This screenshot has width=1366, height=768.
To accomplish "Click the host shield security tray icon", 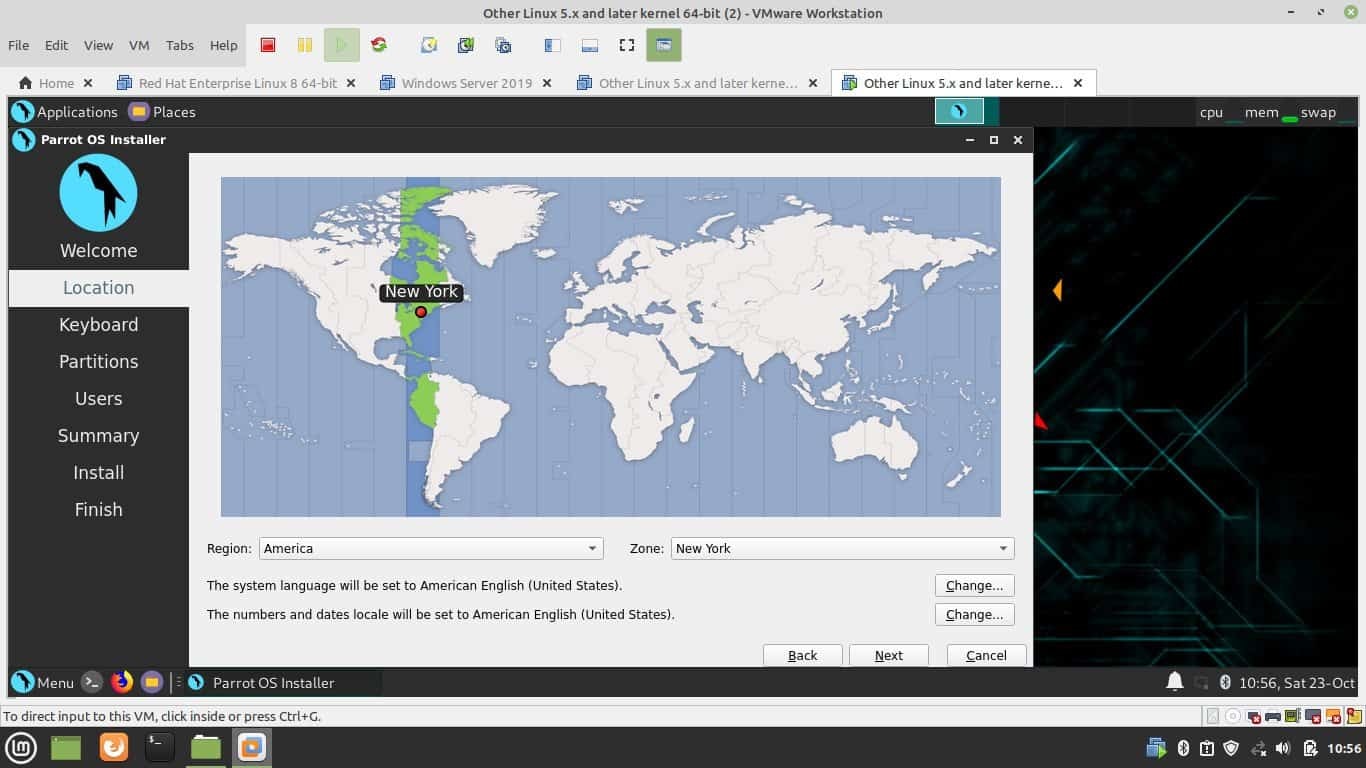I will pyautogui.click(x=1232, y=748).
